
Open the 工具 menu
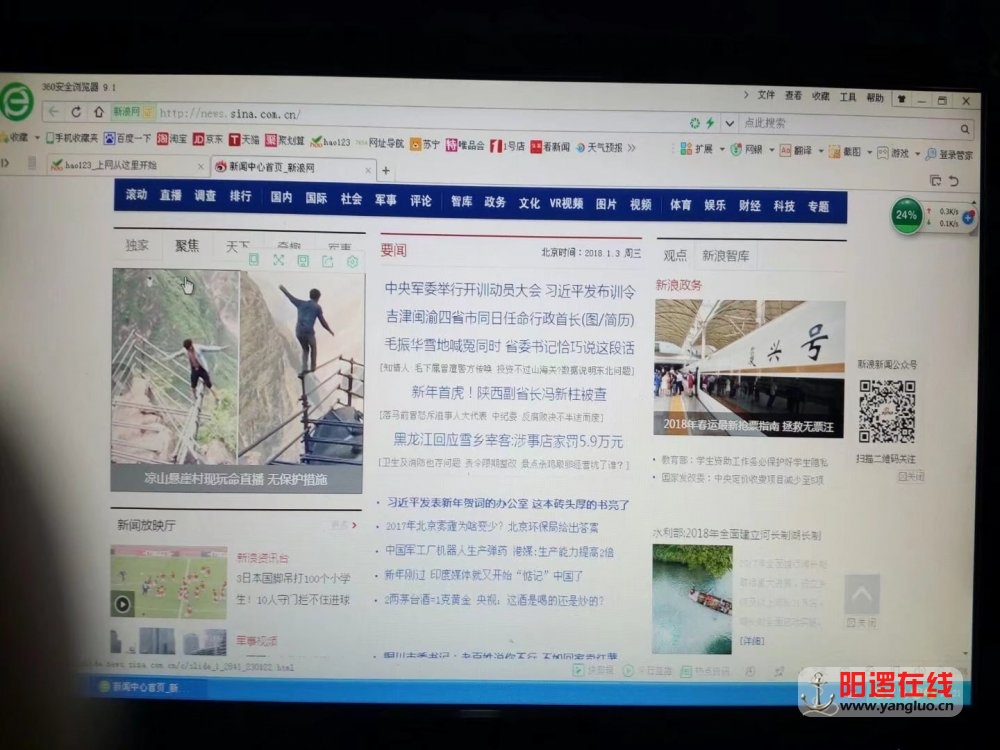point(848,97)
